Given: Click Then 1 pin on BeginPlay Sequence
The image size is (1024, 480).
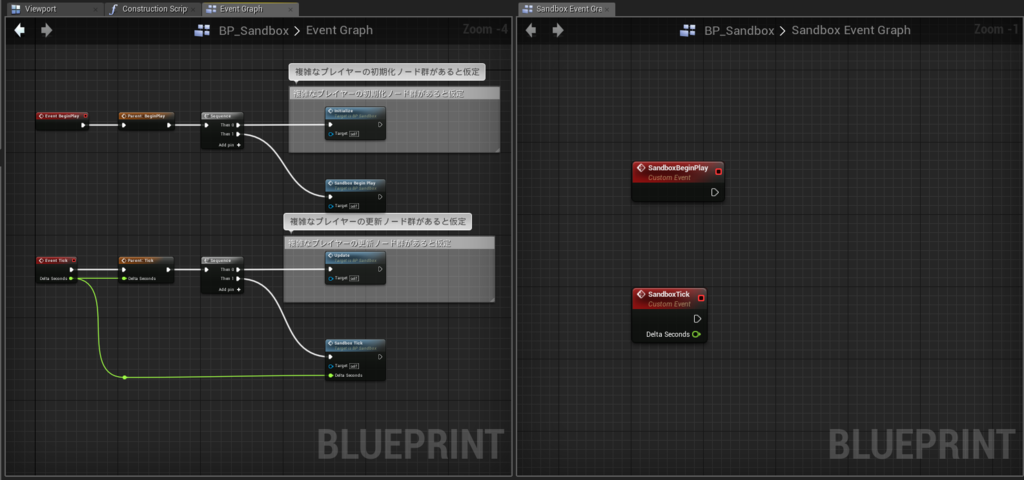Looking at the screenshot, I should click(238, 134).
